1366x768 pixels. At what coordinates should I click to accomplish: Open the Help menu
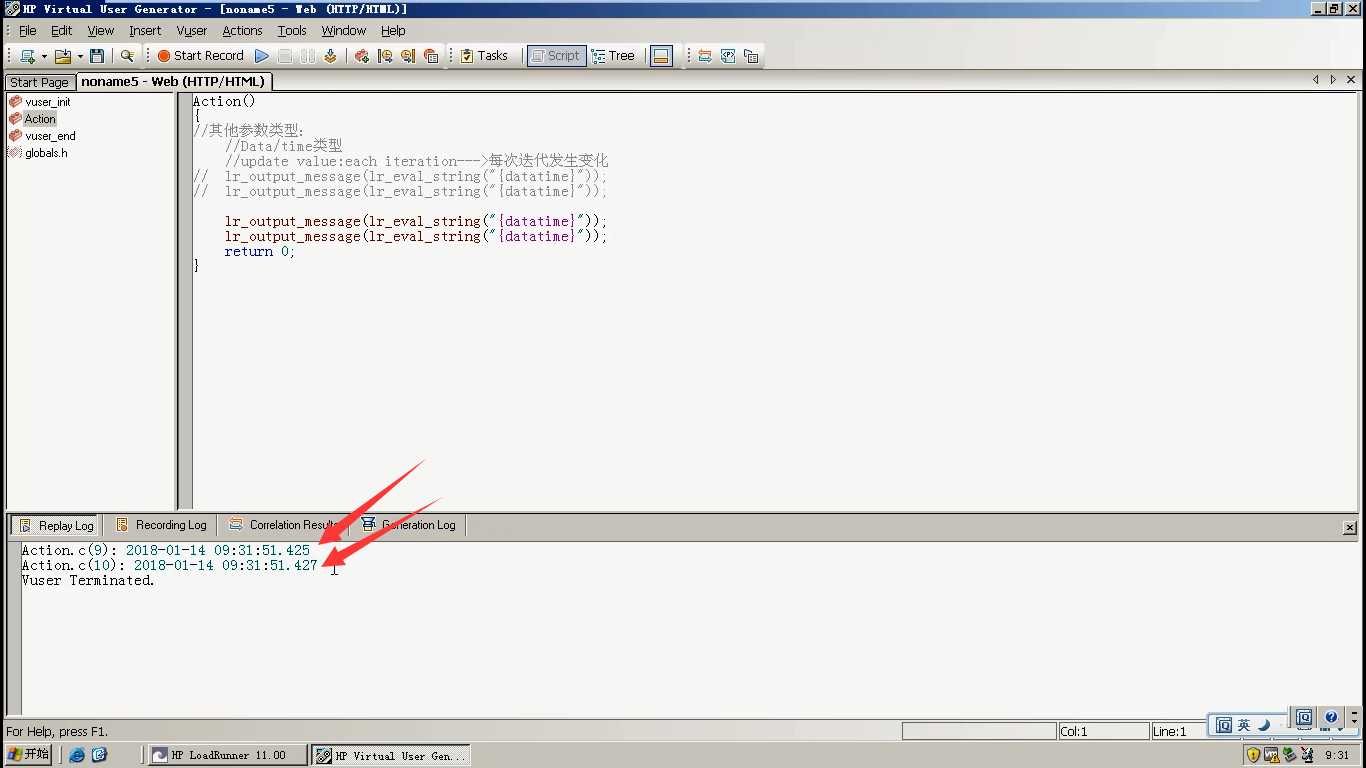pos(393,31)
